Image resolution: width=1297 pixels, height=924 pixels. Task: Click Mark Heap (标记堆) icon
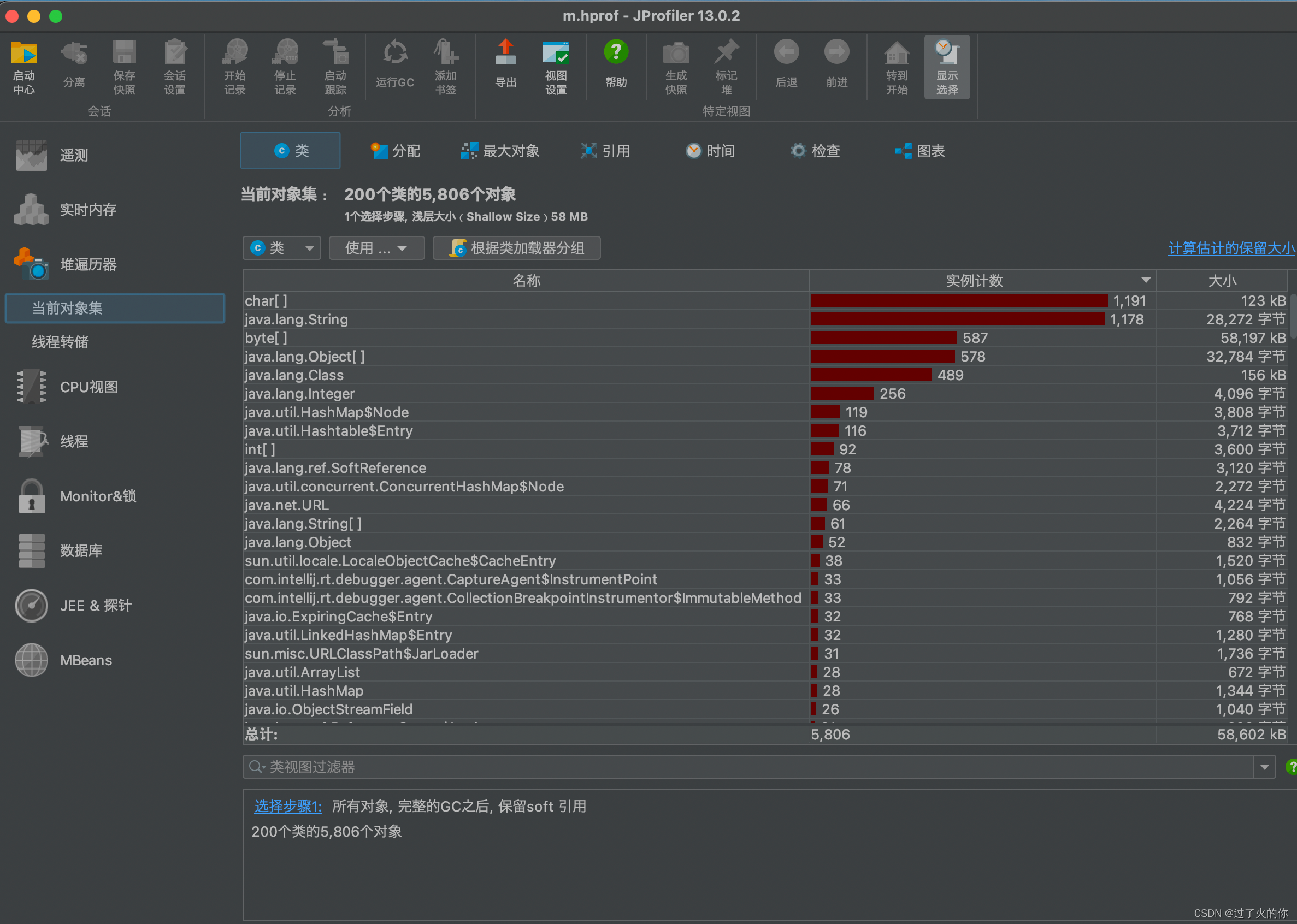(x=727, y=67)
